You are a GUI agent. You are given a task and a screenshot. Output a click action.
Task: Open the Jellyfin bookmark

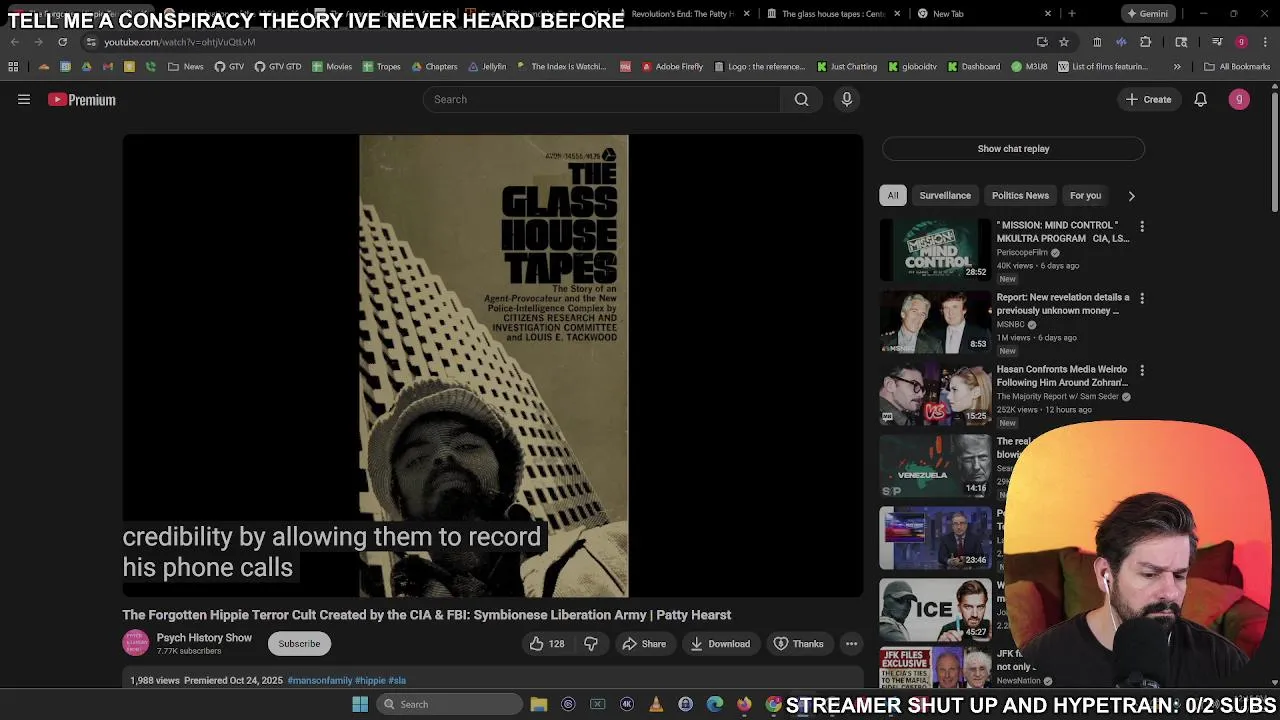pos(486,67)
